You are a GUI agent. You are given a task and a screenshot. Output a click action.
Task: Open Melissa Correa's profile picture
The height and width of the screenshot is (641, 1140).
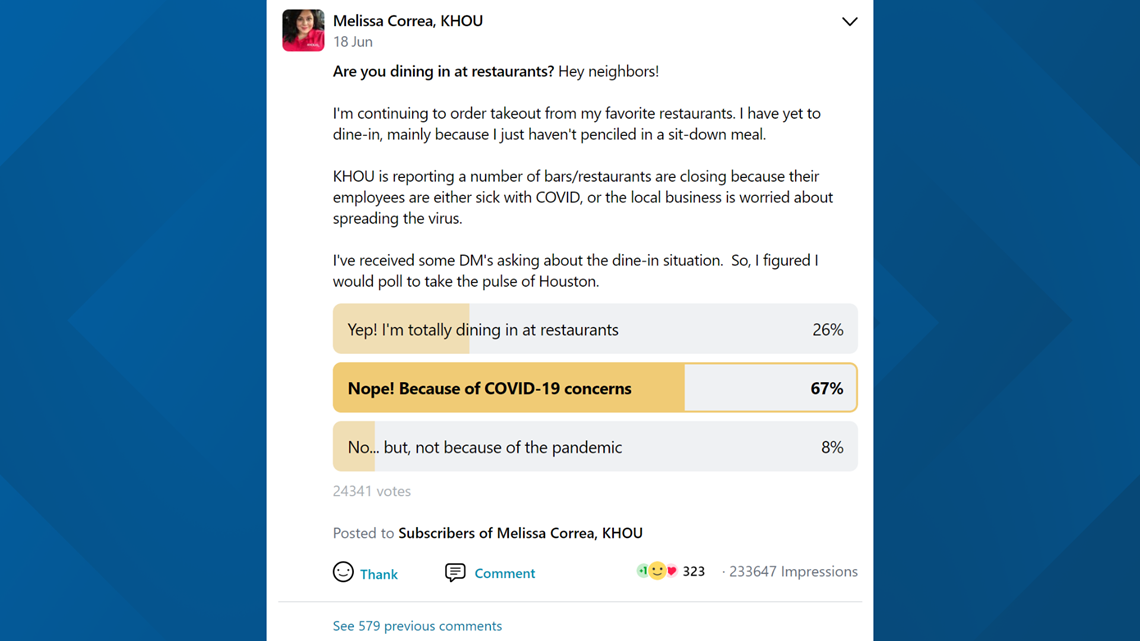tap(303, 31)
